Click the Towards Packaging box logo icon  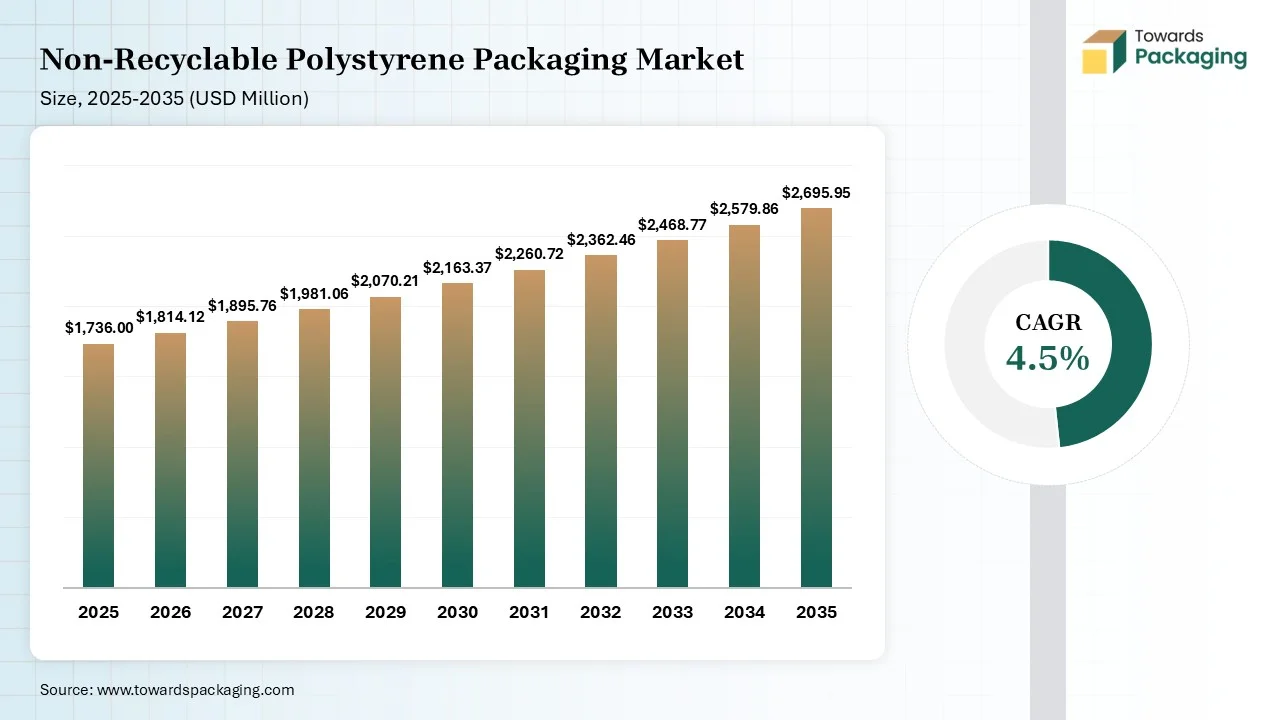[1104, 52]
